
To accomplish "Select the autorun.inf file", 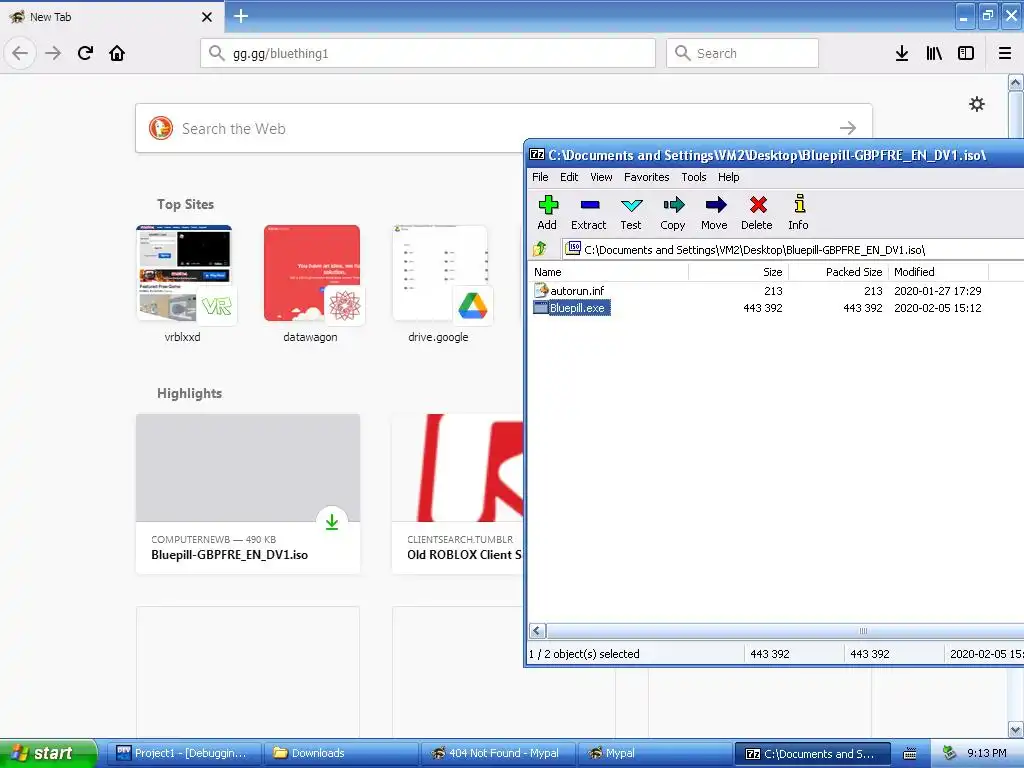I will [x=569, y=291].
